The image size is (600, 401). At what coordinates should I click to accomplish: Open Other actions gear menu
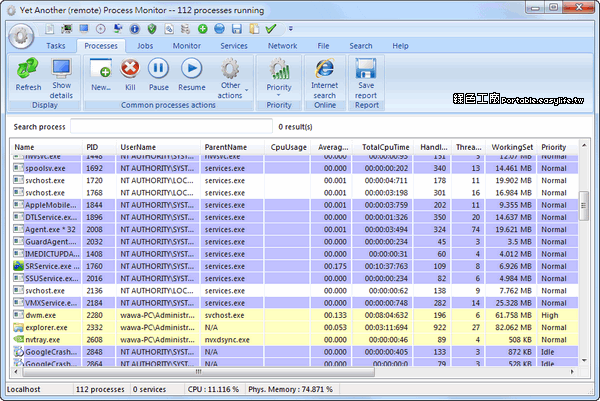tap(232, 79)
